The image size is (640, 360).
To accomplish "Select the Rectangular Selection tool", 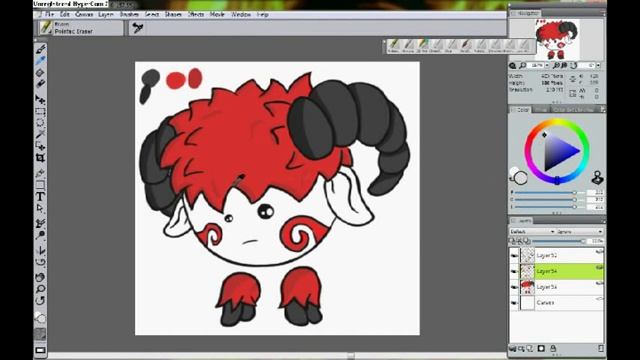I will (40, 111).
